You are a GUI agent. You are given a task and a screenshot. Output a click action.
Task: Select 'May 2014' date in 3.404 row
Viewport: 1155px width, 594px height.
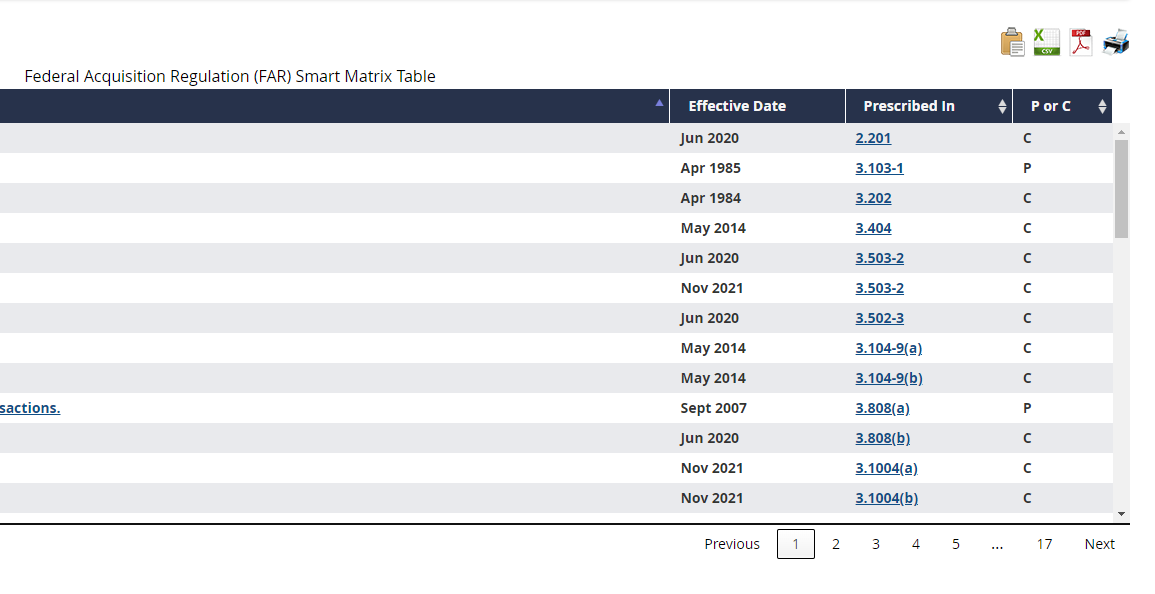point(713,228)
